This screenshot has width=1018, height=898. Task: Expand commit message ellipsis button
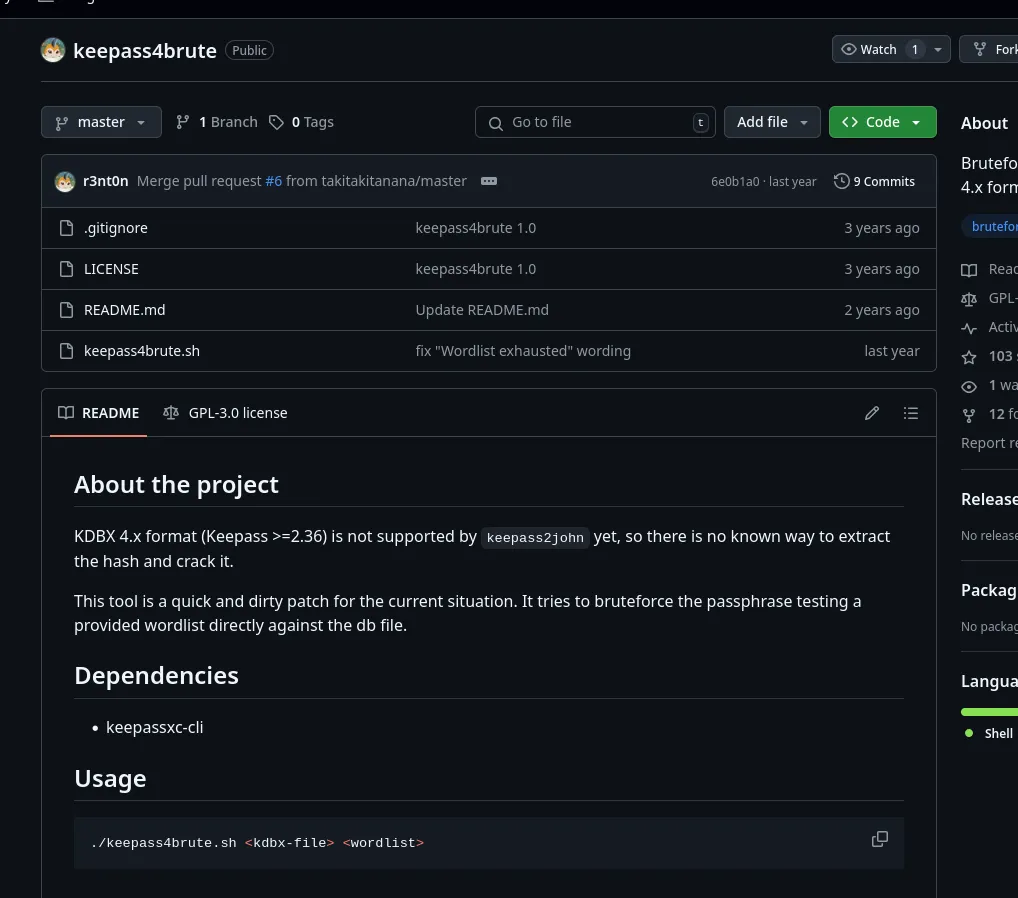[489, 181]
